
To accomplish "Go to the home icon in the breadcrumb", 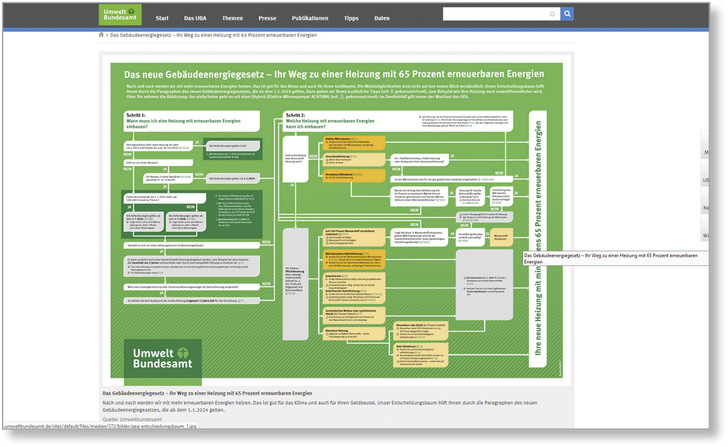I will (101, 35).
